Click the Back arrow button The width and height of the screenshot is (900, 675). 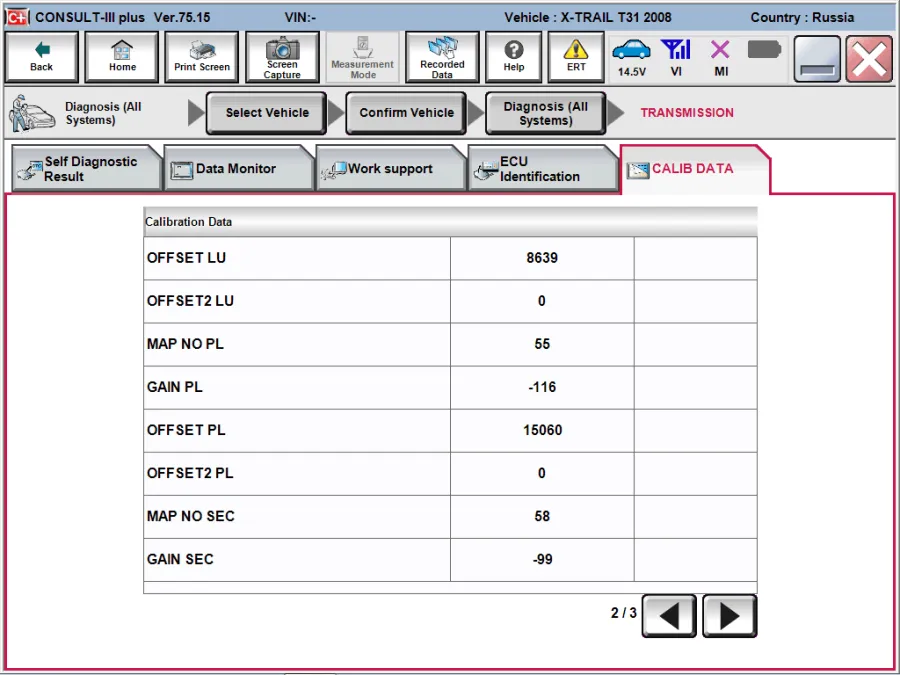(41, 57)
